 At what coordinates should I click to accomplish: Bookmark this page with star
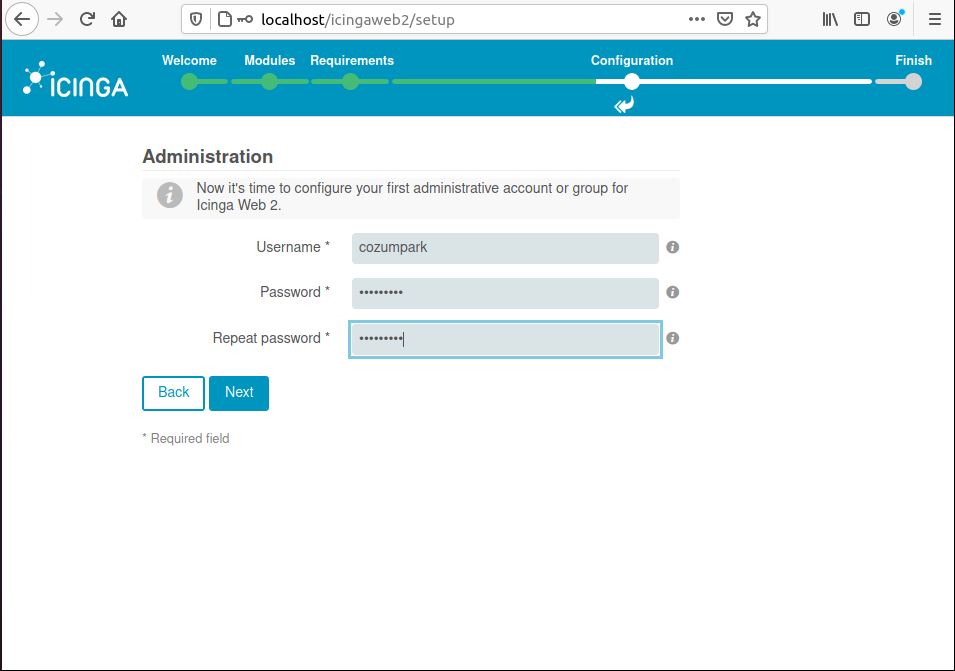click(753, 19)
